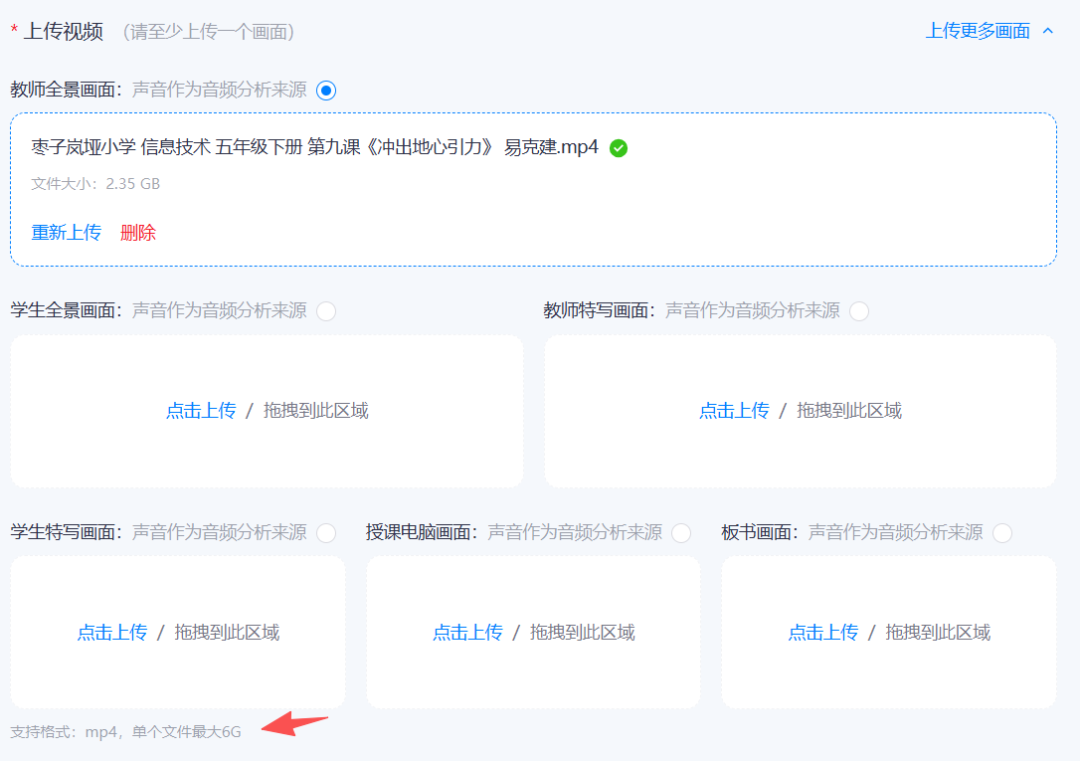Click 删除 to remove the uploaded video
1080x761 pixels.
point(137,232)
